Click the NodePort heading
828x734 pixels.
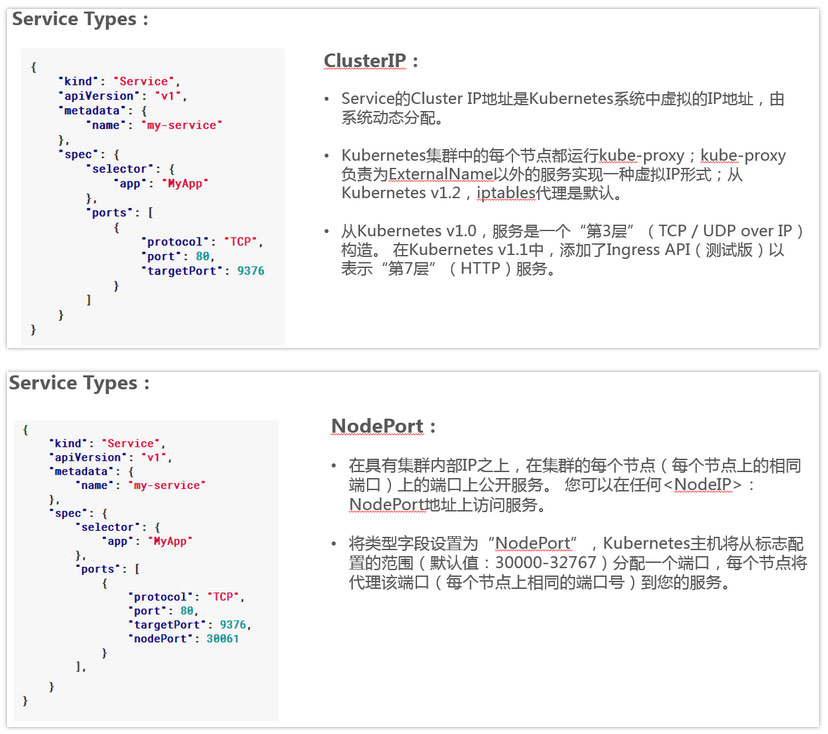point(378,426)
